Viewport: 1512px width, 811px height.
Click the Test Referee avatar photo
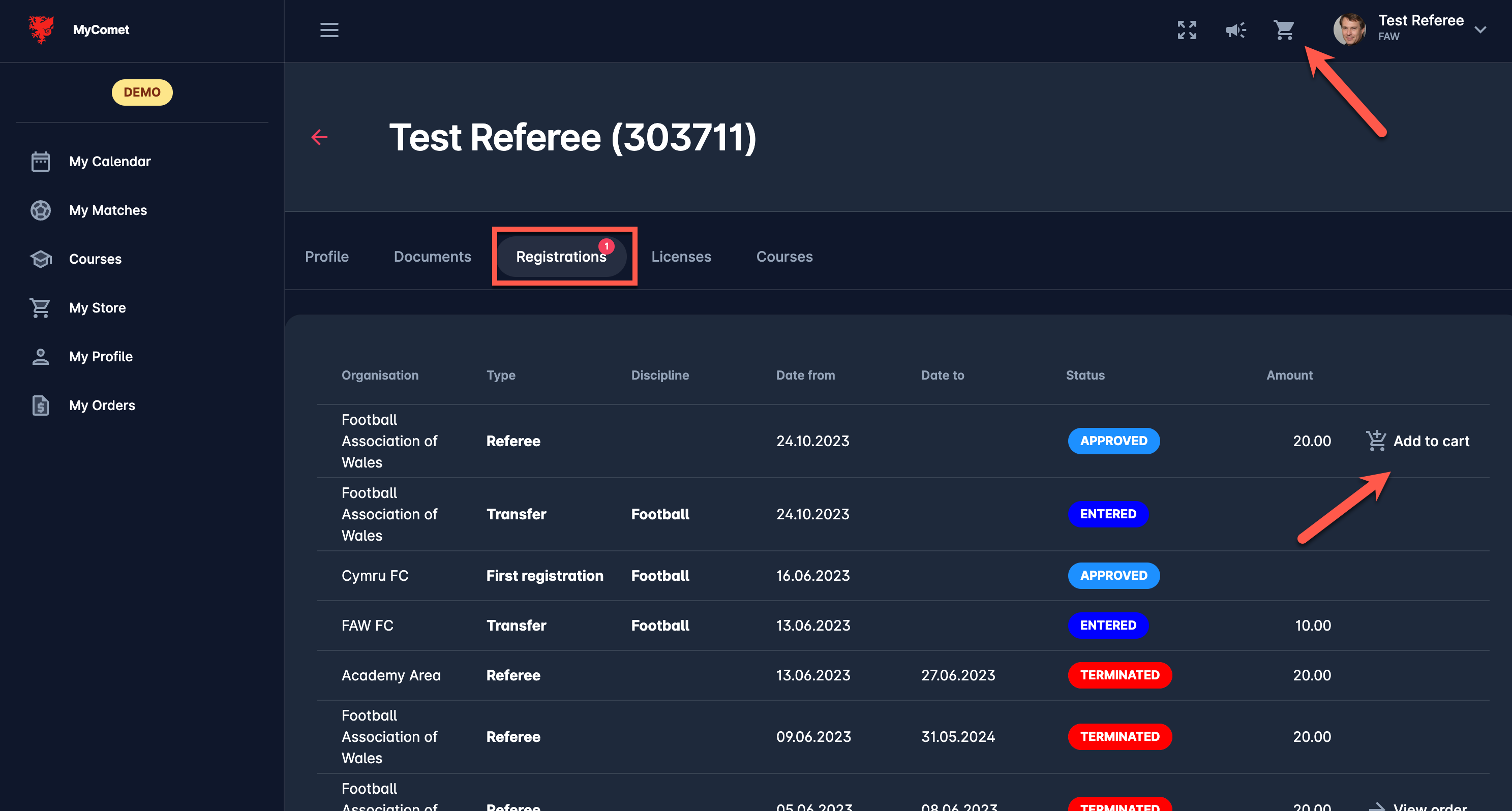click(1349, 29)
